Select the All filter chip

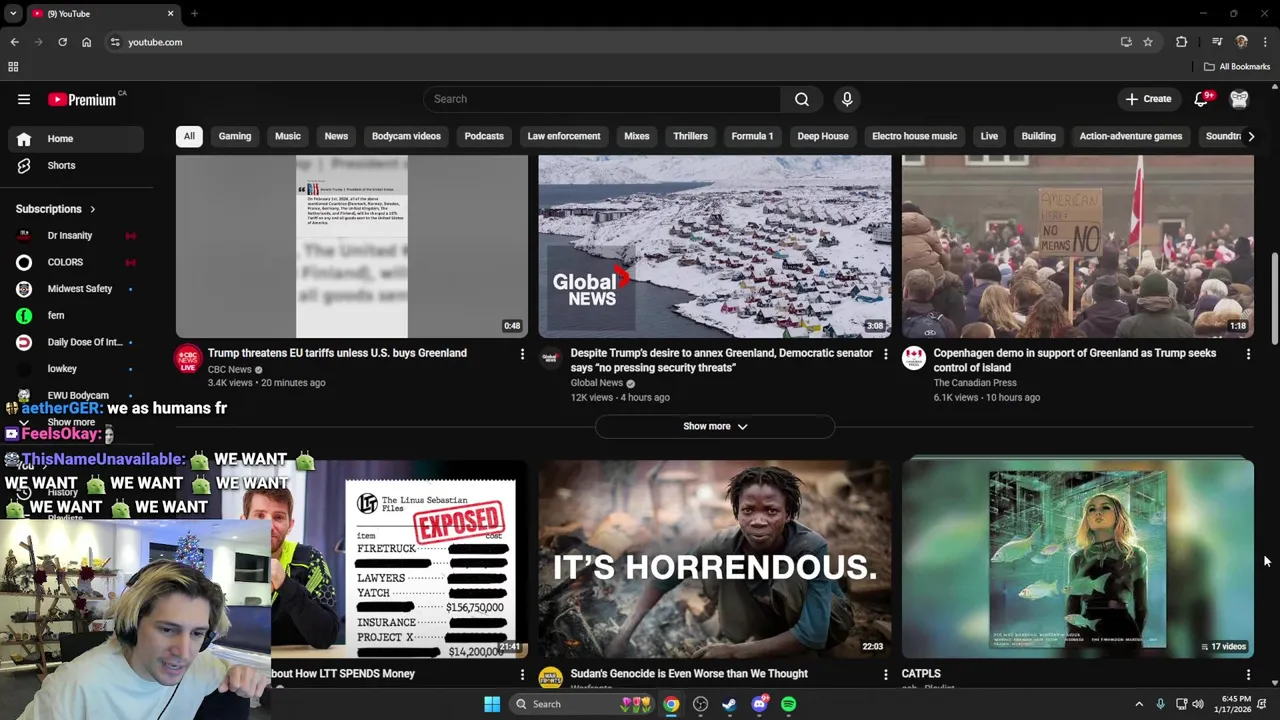pyautogui.click(x=189, y=136)
